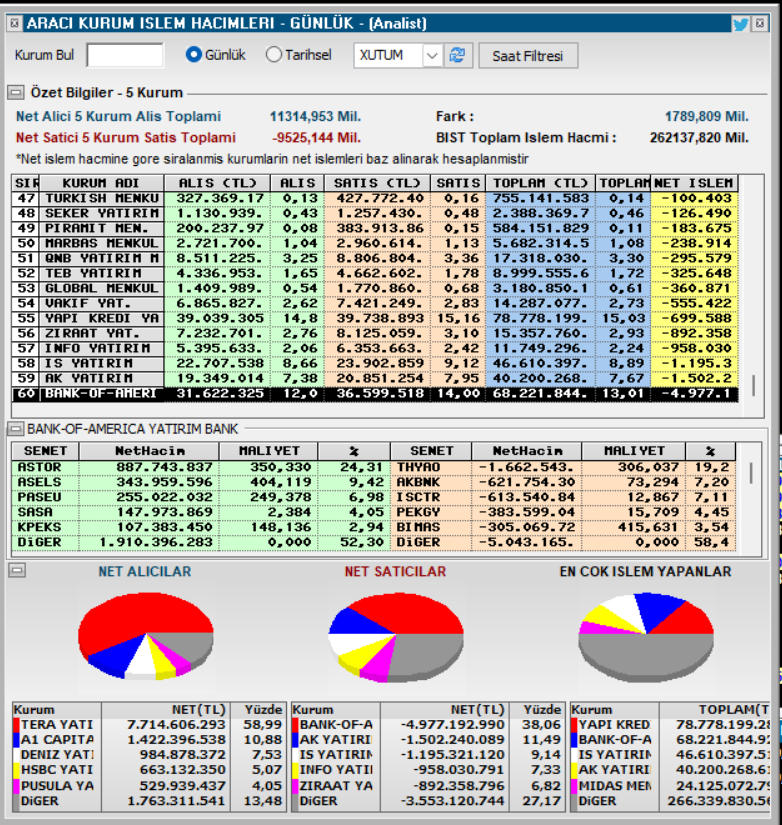The width and height of the screenshot is (782, 825).
Task: Collapse the BANK-OF-AMERICA YATIRIM BANK section
Action: click(15, 429)
